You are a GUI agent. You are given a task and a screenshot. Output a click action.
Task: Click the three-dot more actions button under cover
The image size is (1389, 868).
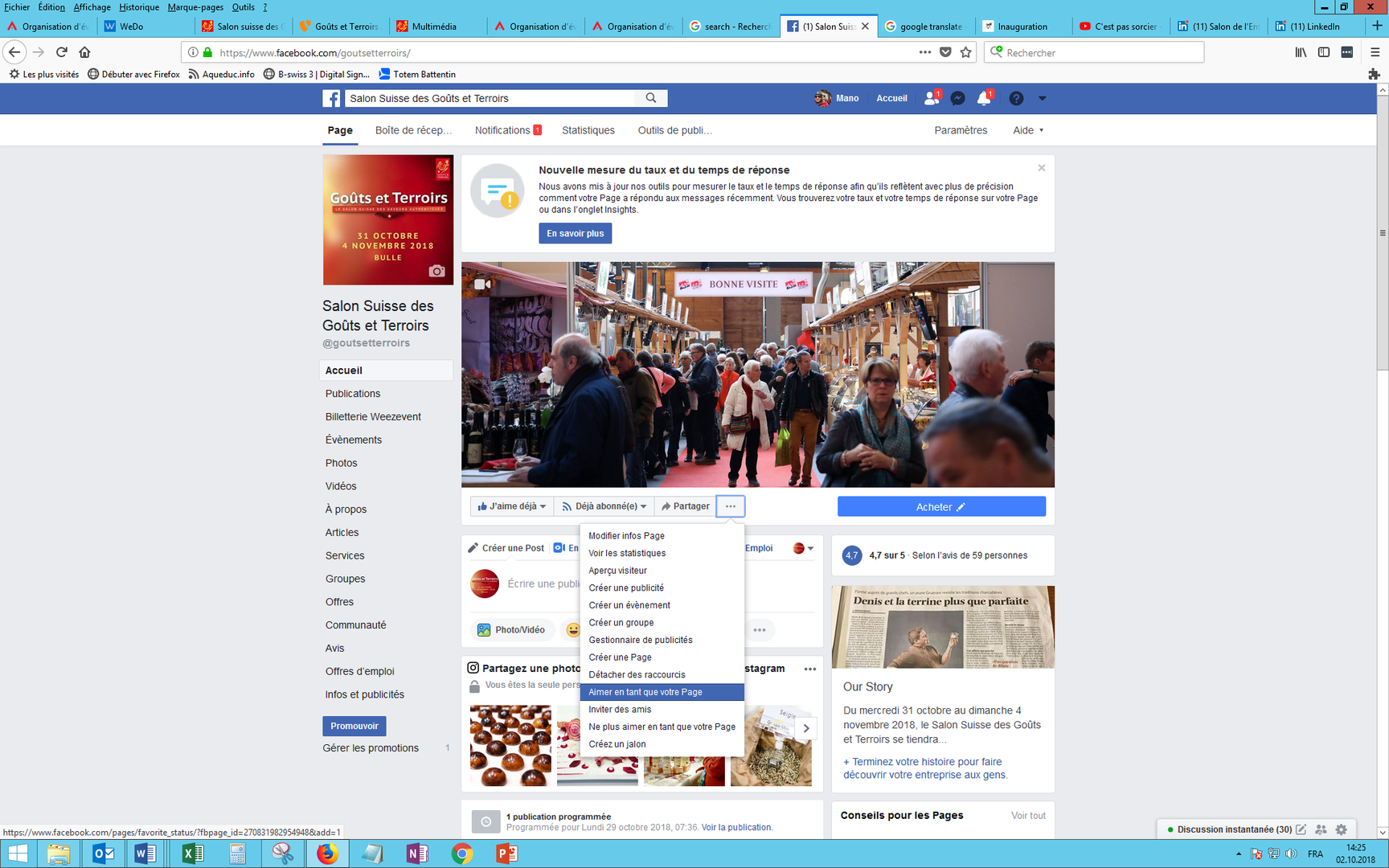pyautogui.click(x=730, y=506)
